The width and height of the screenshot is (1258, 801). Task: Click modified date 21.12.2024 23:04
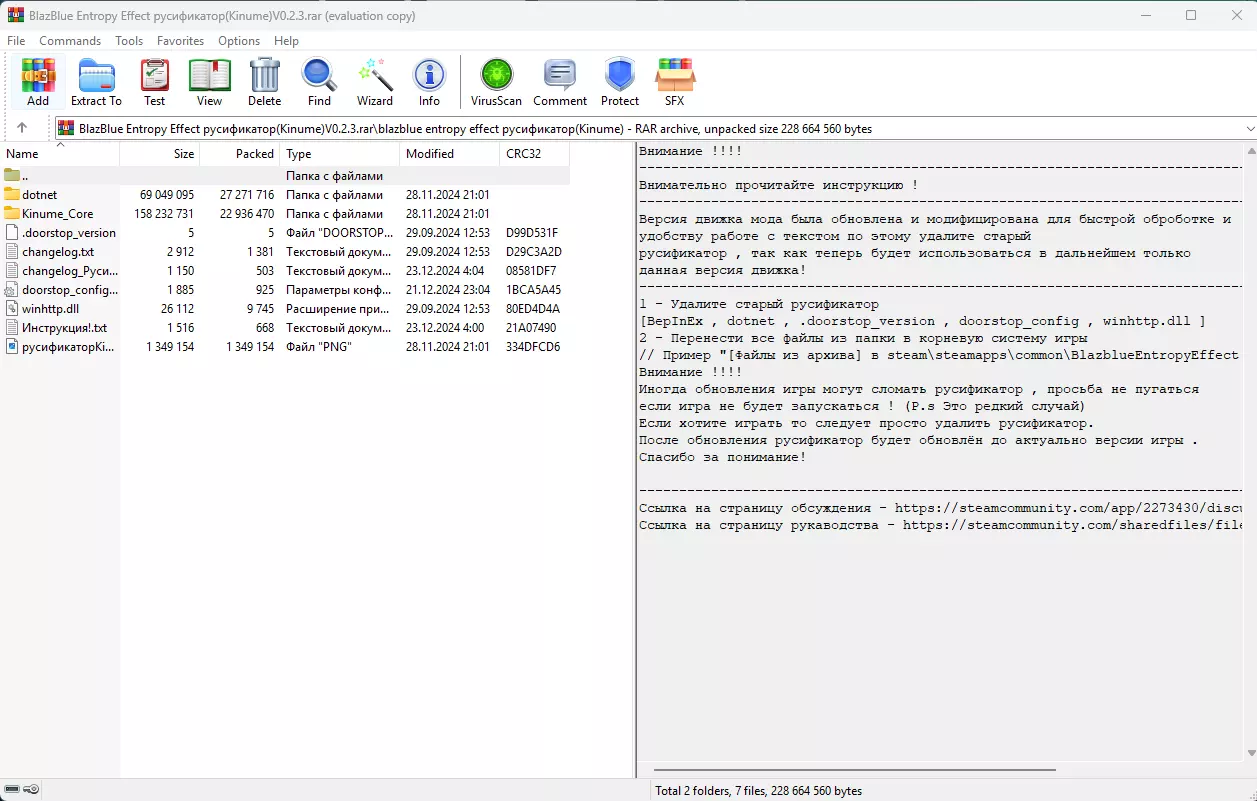coord(448,289)
